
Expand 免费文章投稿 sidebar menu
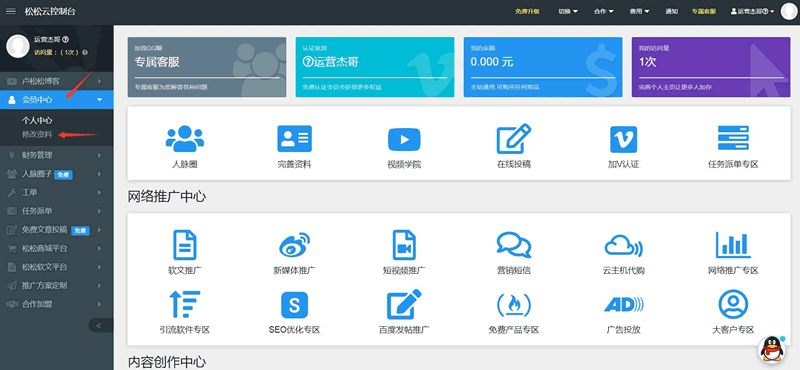point(57,230)
